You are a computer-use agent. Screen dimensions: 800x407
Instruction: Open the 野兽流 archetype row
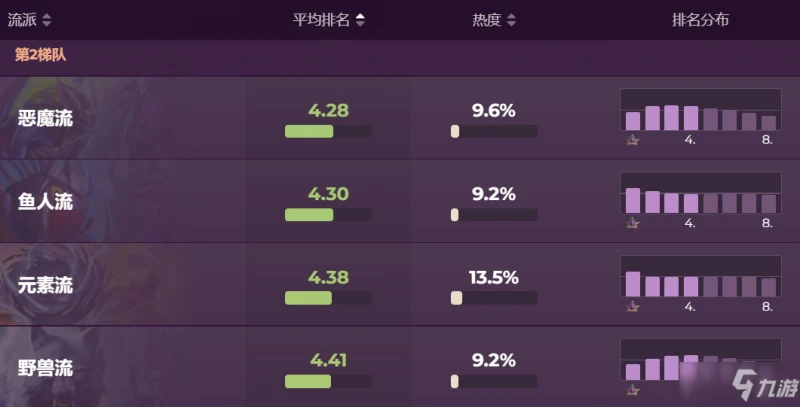click(46, 368)
